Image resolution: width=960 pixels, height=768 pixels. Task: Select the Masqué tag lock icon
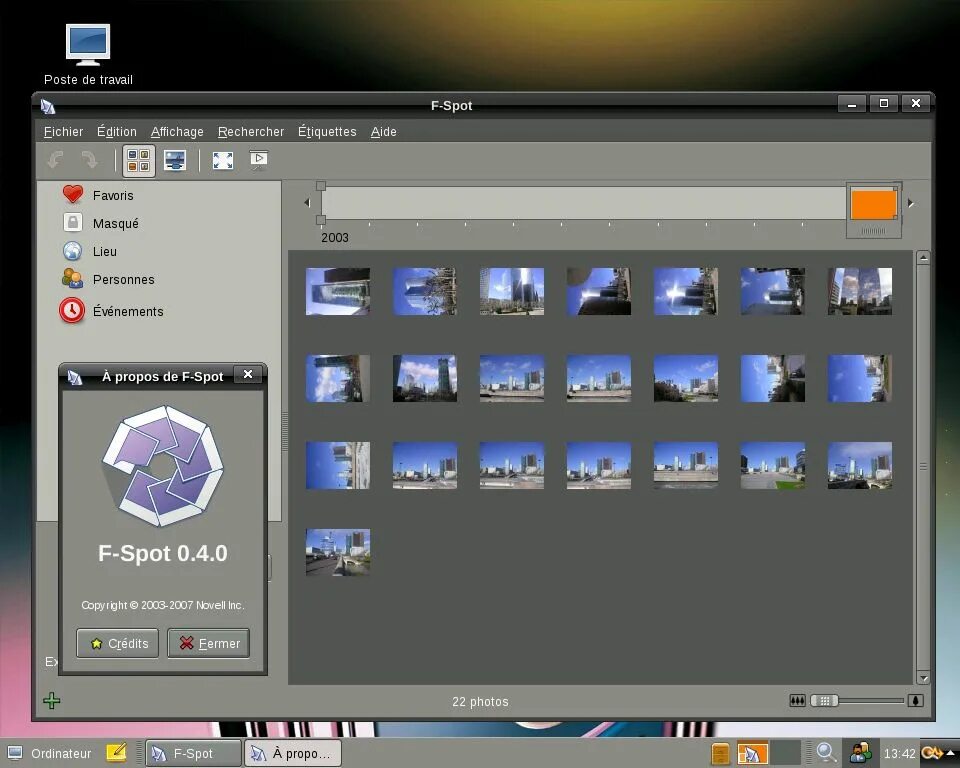73,222
